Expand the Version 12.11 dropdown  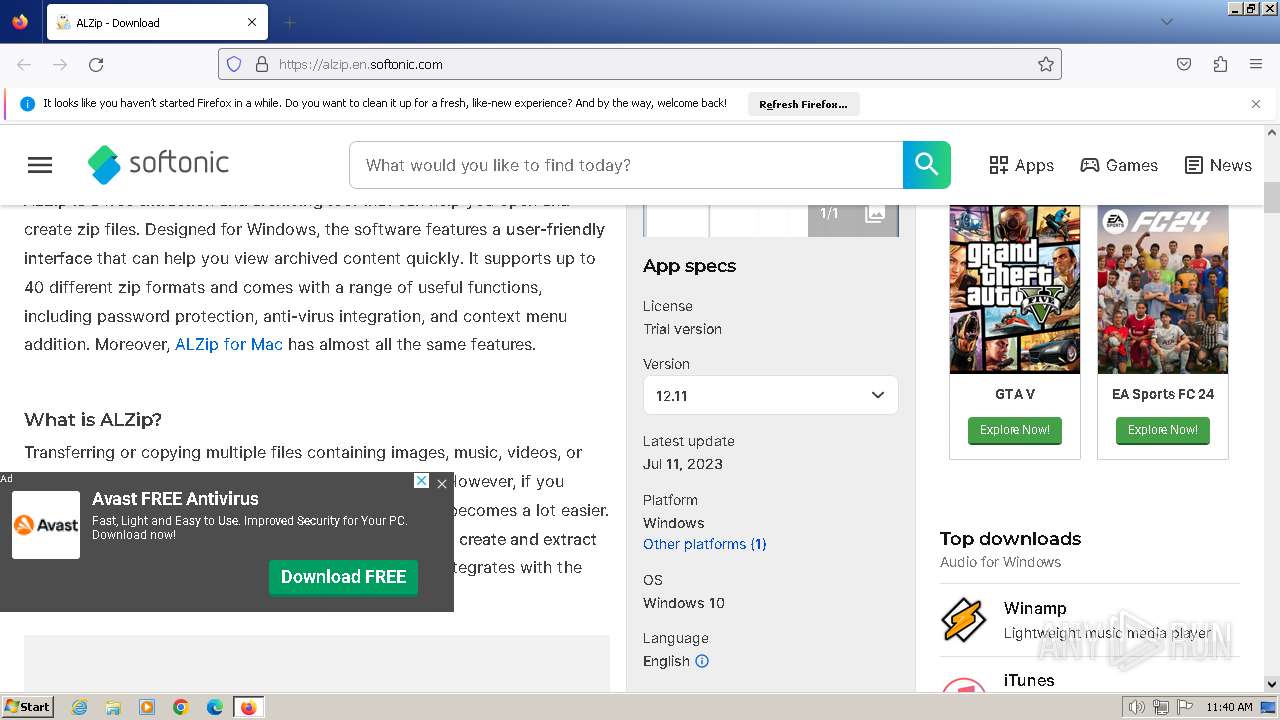770,395
